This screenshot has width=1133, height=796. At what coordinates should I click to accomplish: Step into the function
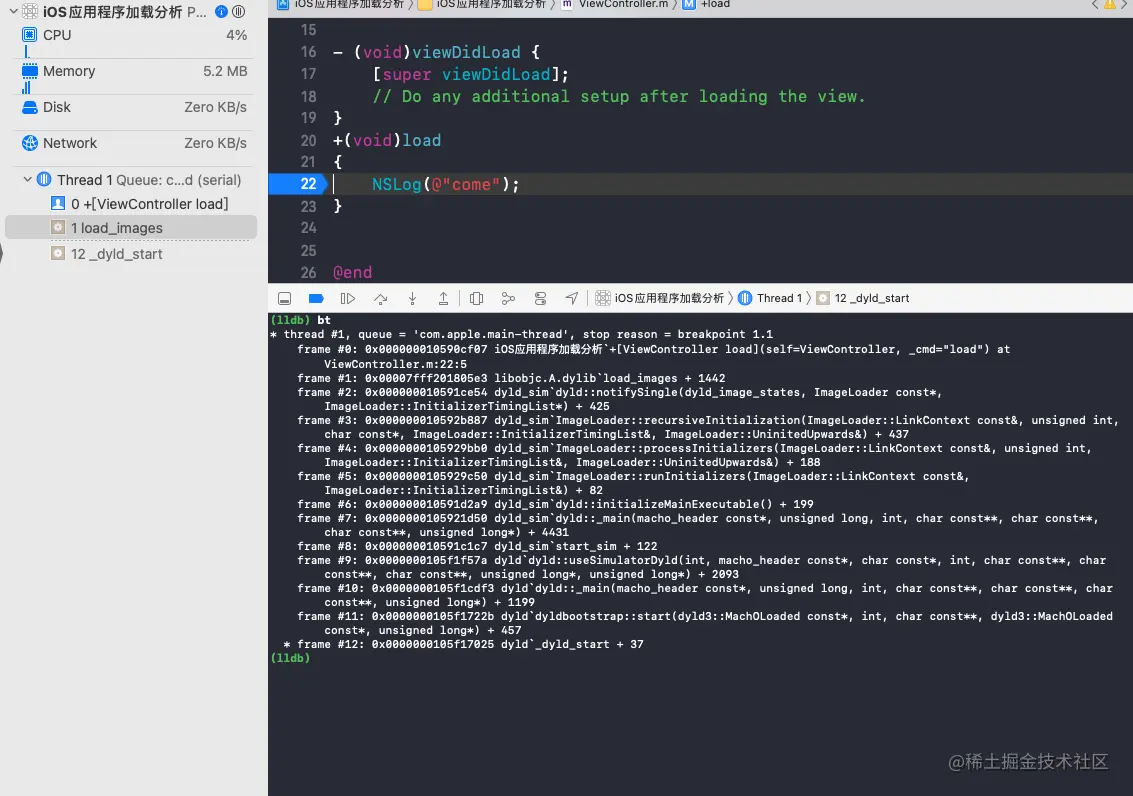tap(412, 298)
